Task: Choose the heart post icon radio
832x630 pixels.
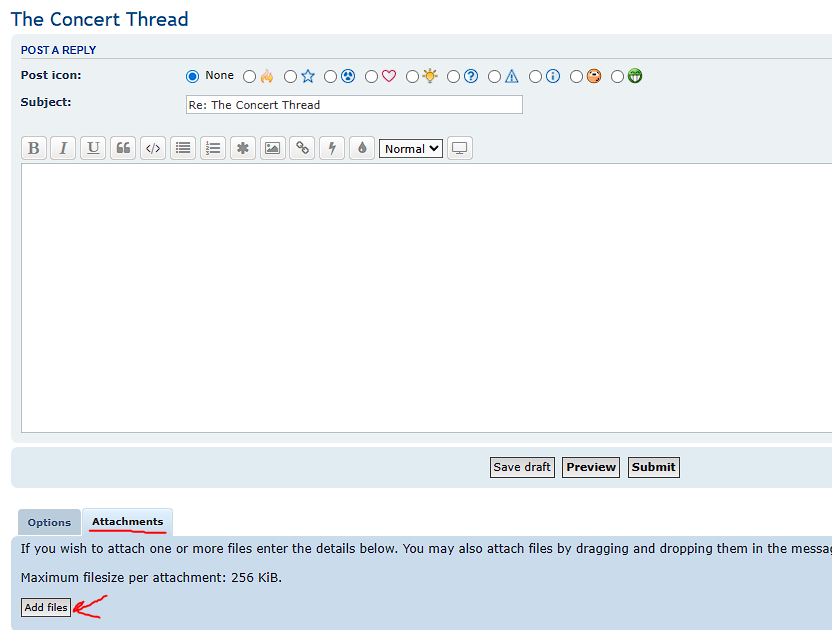Action: [372, 76]
